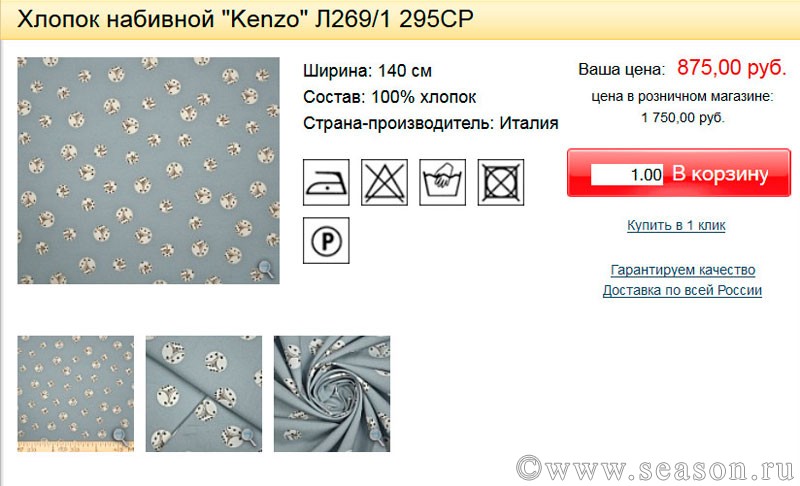Image resolution: width=800 pixels, height=486 pixels.
Task: Open the Доставка по всей России link
Action: [682, 290]
